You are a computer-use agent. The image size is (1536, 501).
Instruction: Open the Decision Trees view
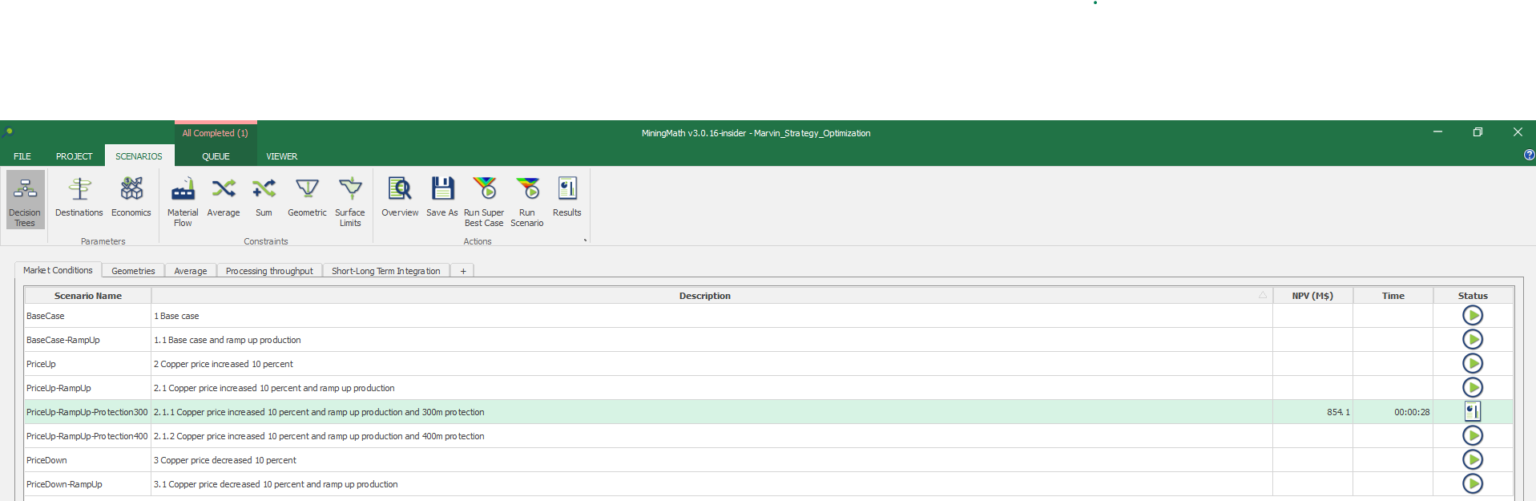pos(25,200)
